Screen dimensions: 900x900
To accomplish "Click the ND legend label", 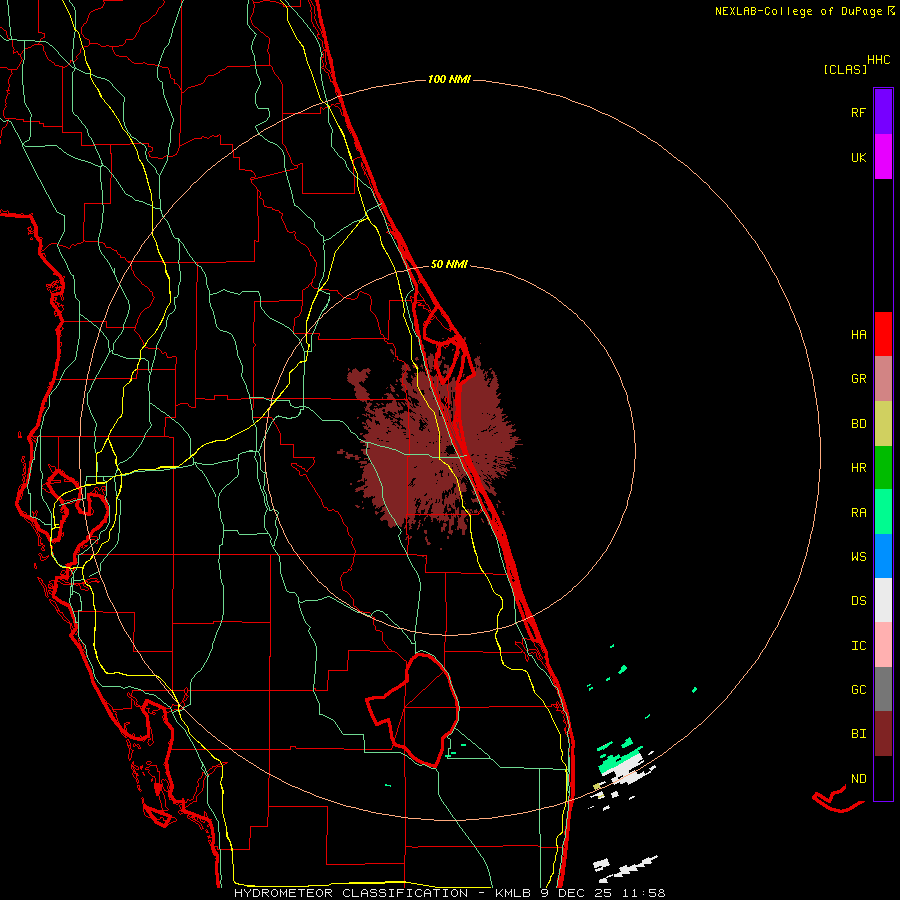I will point(858,778).
